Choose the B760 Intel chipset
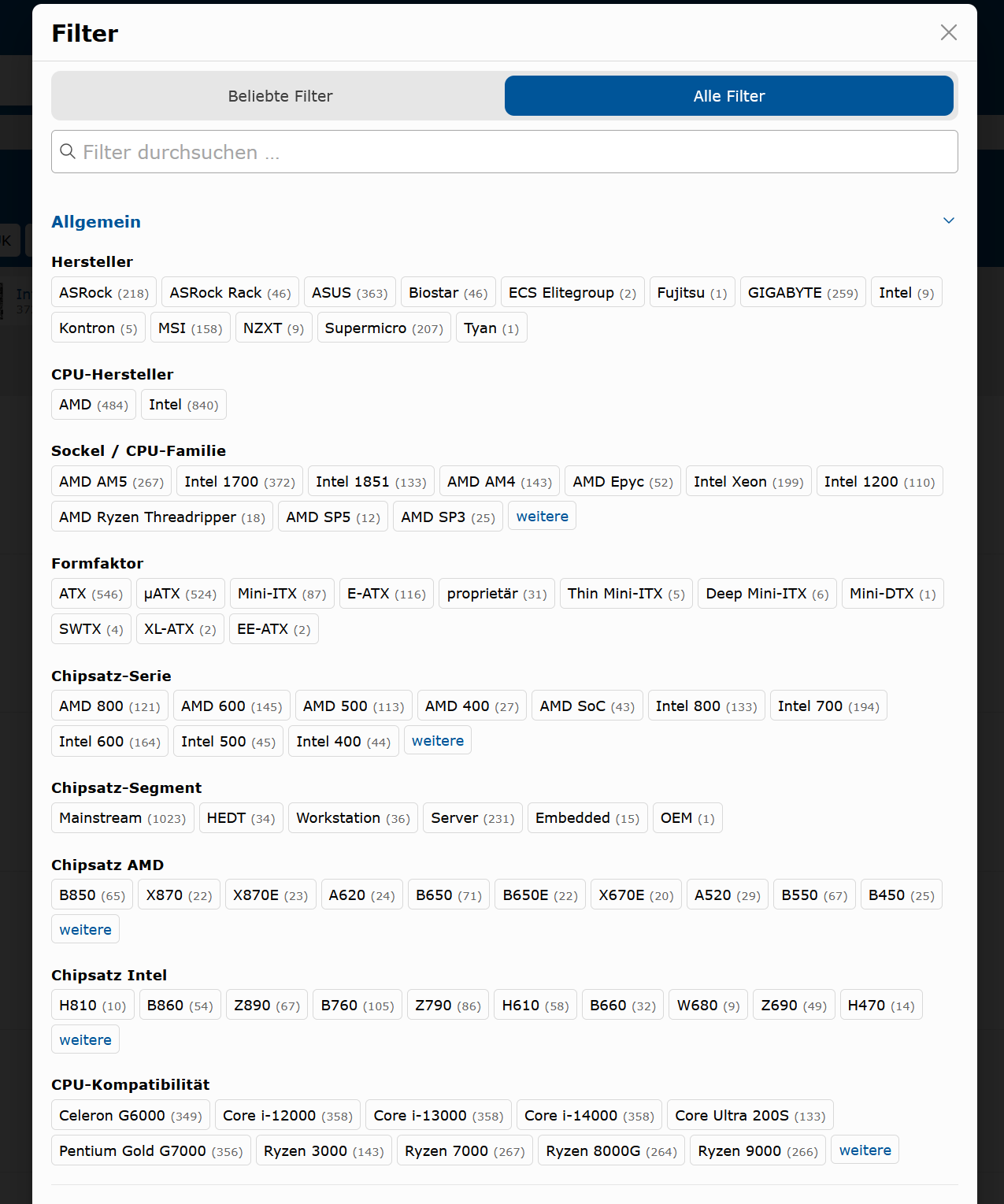 point(358,1005)
